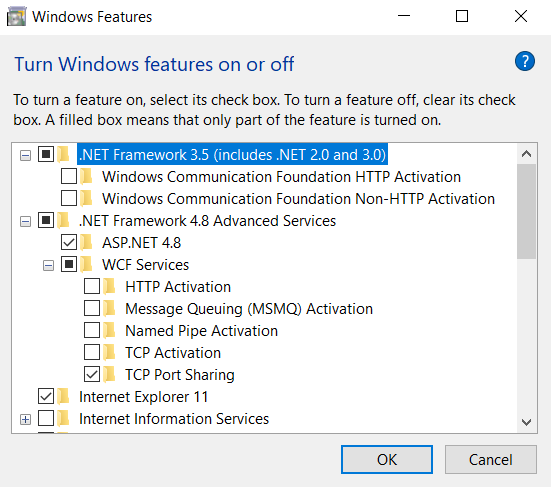Screen dimensions: 551x487
Task: Check the TCP Activation checkbox
Action: (92, 352)
